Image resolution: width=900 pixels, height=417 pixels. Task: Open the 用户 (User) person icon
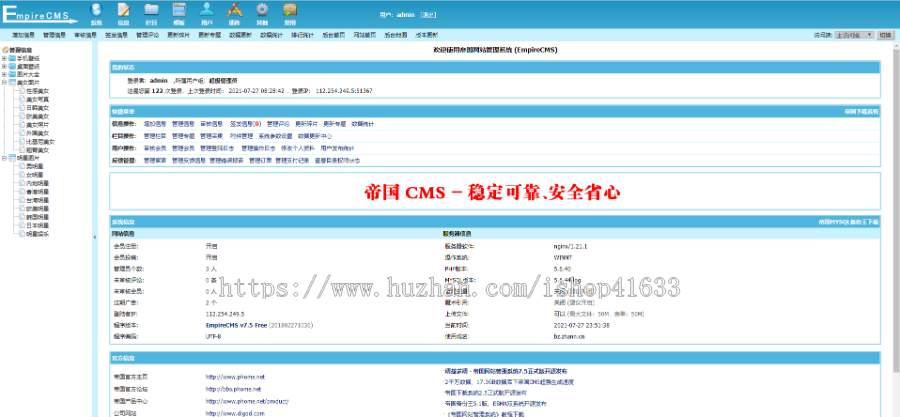(207, 9)
